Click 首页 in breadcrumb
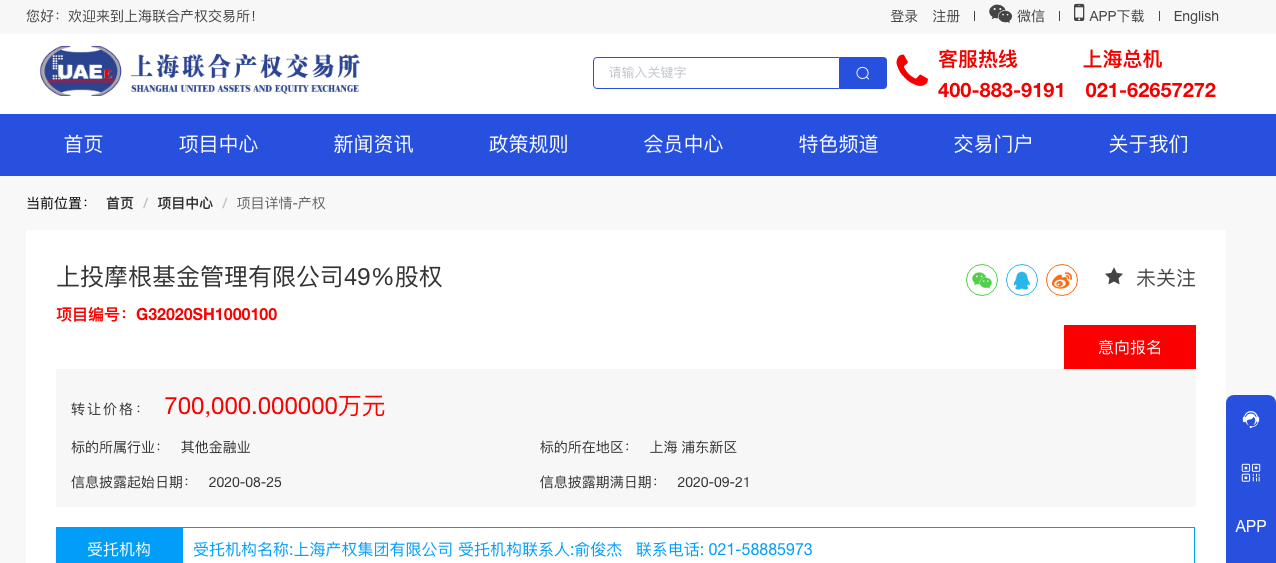The image size is (1276, 563). (120, 203)
